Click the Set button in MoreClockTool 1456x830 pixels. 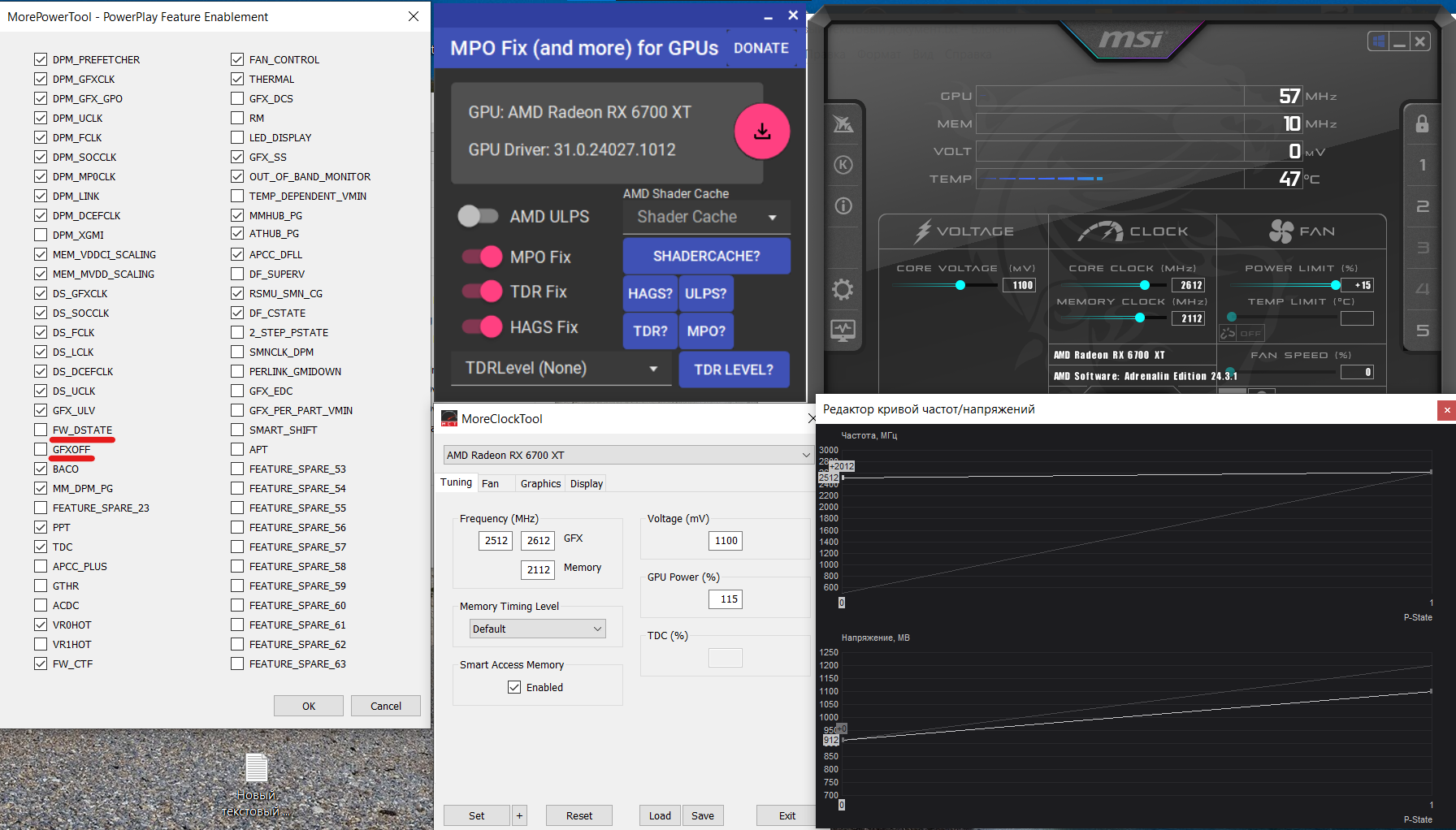pyautogui.click(x=477, y=815)
